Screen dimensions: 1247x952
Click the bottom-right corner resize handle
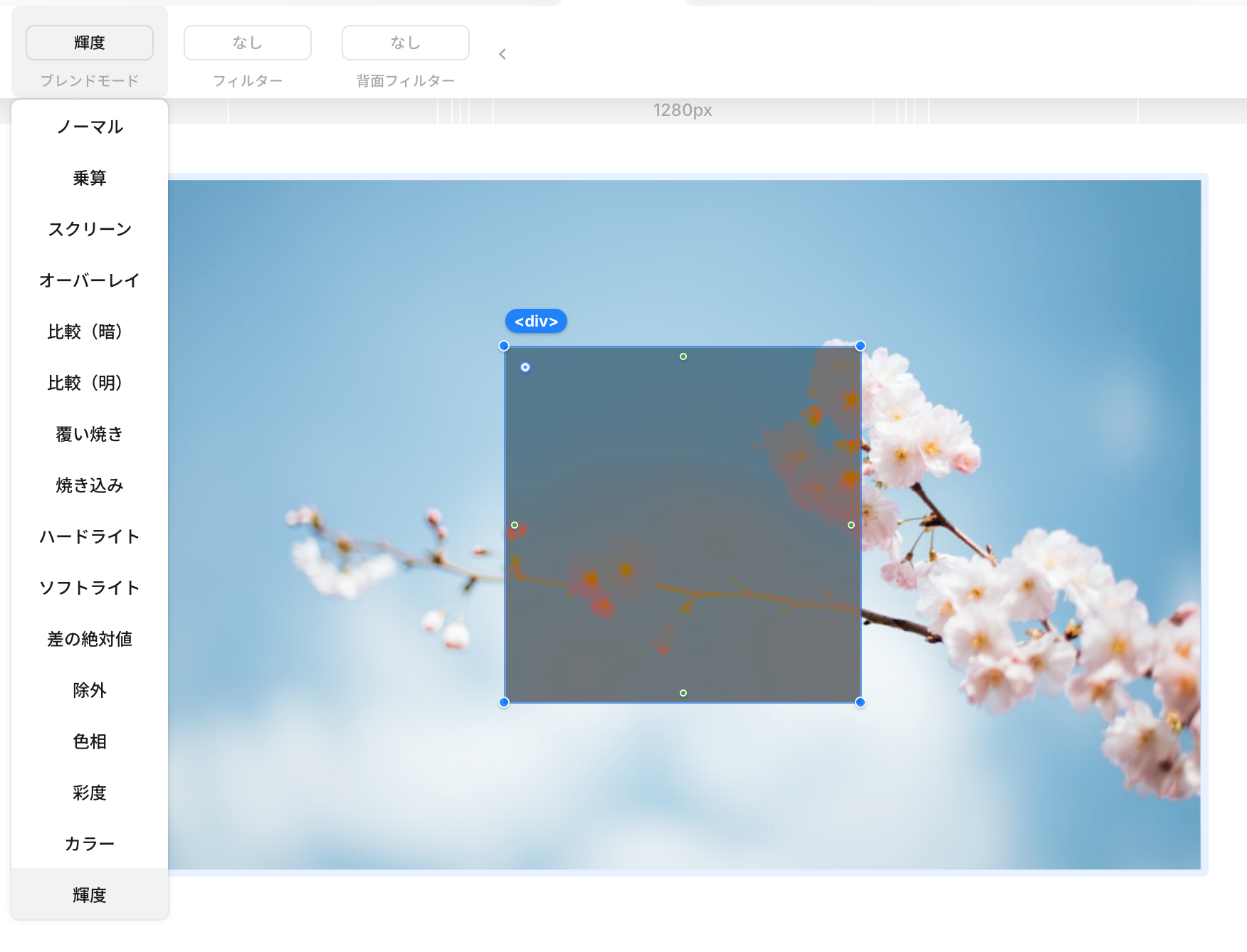(x=861, y=702)
